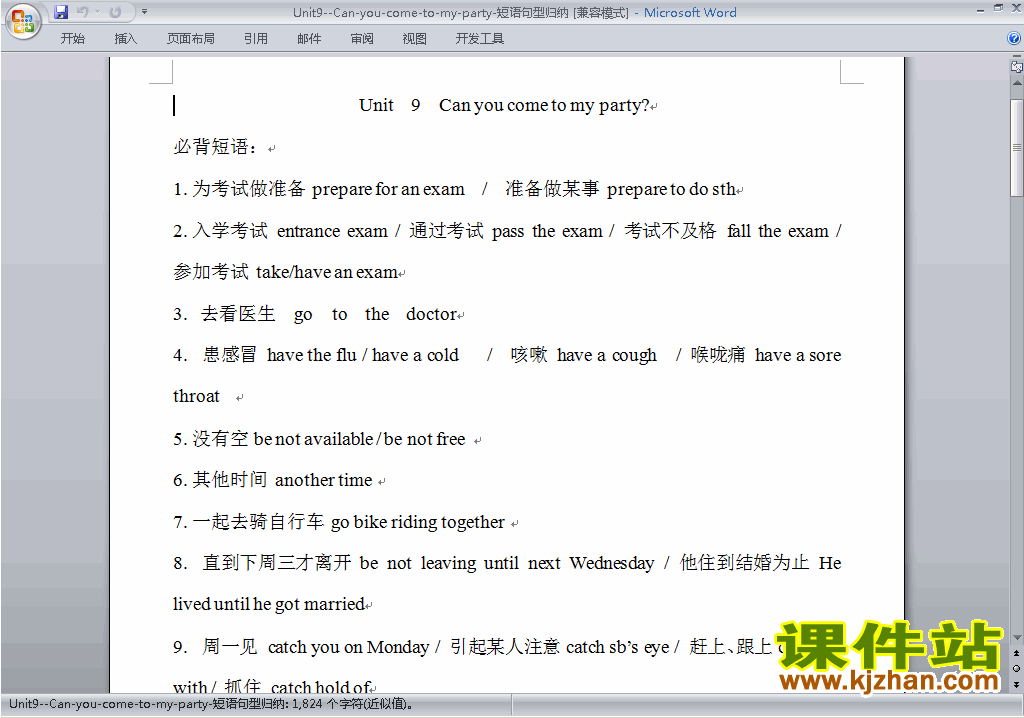Image resolution: width=1024 pixels, height=718 pixels.
Task: Click the Chinese text '其他时间'
Action: 230,480
